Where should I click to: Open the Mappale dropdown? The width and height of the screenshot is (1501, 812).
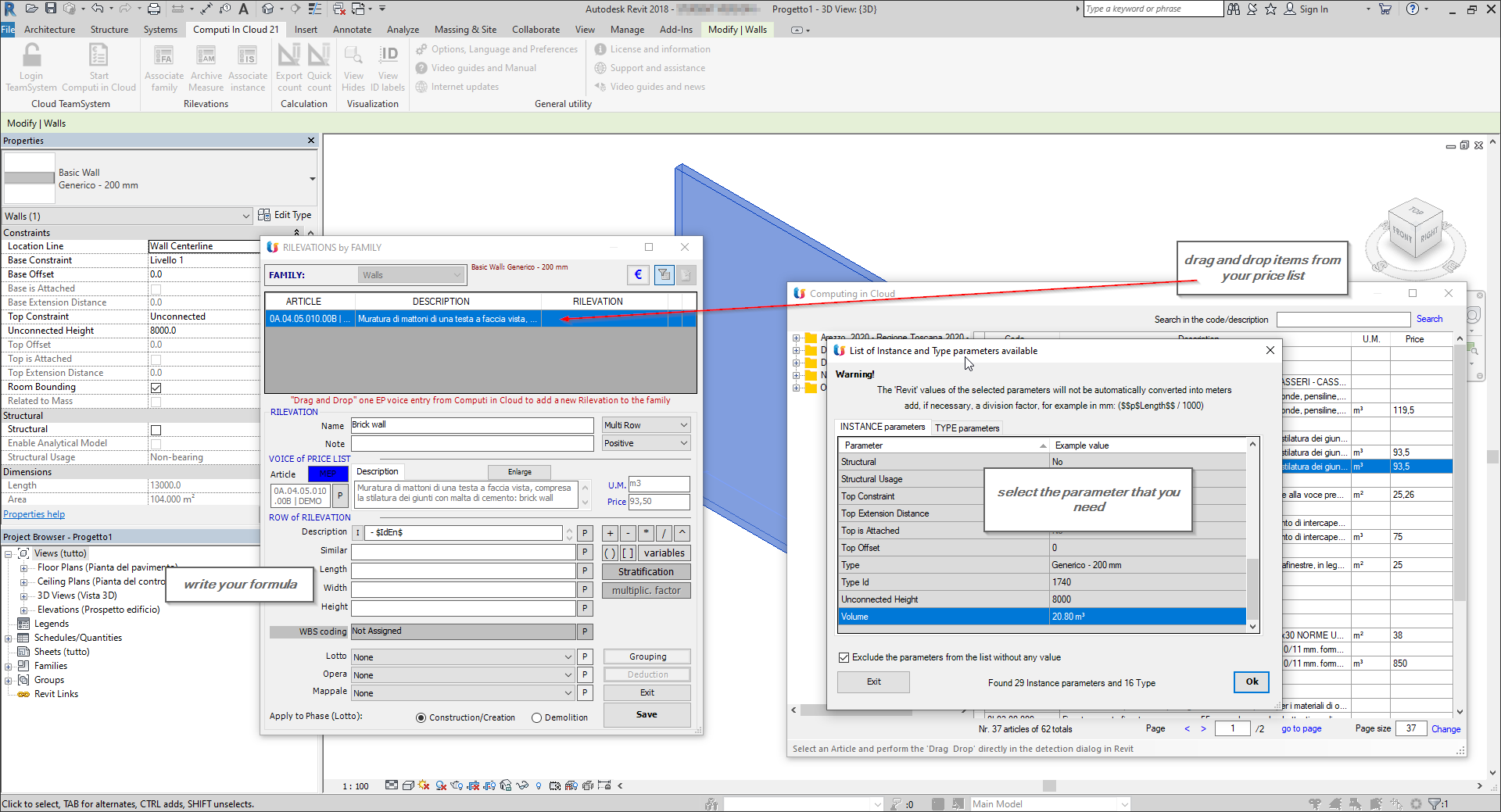(463, 693)
